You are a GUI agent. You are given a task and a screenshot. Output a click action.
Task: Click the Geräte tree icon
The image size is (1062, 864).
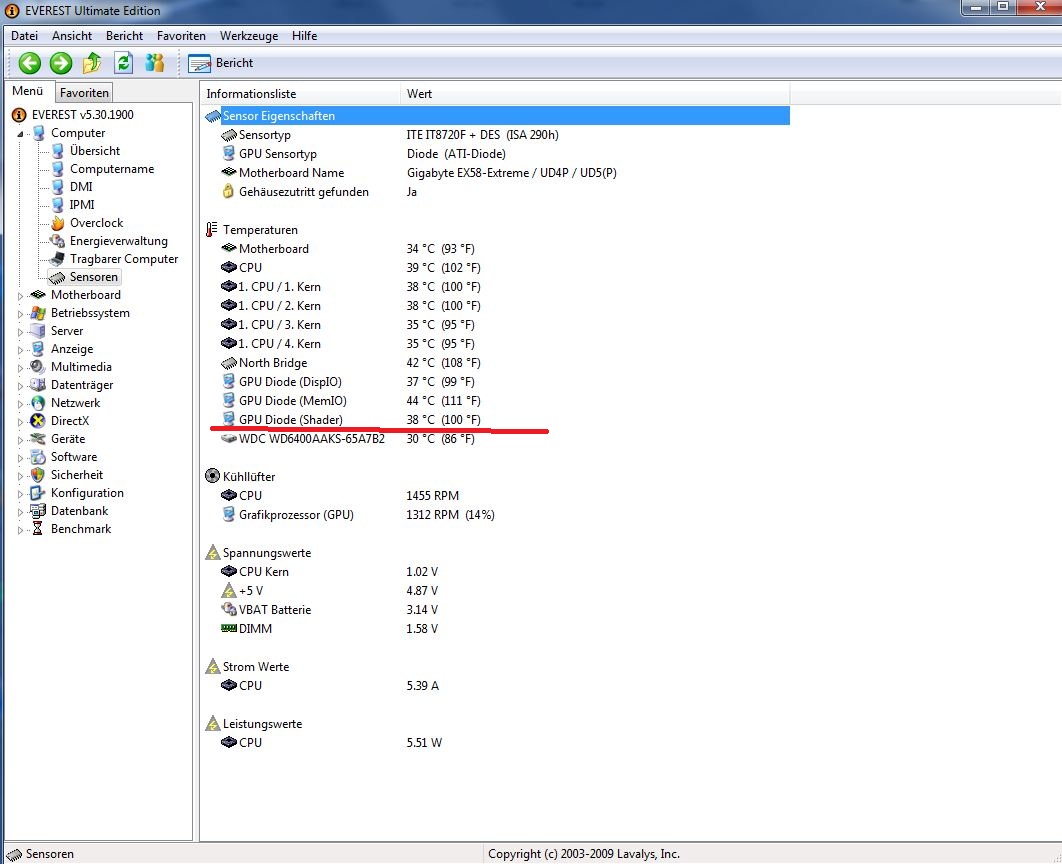(x=38, y=439)
